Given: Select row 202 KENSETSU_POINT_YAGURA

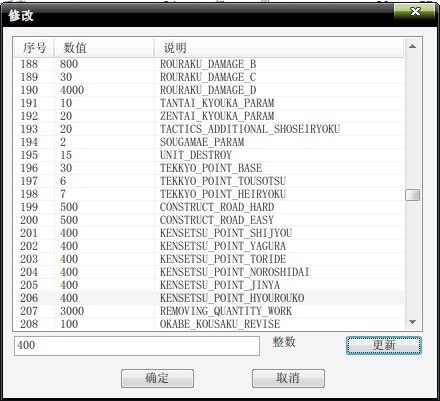Looking at the screenshot, I should (209, 246).
